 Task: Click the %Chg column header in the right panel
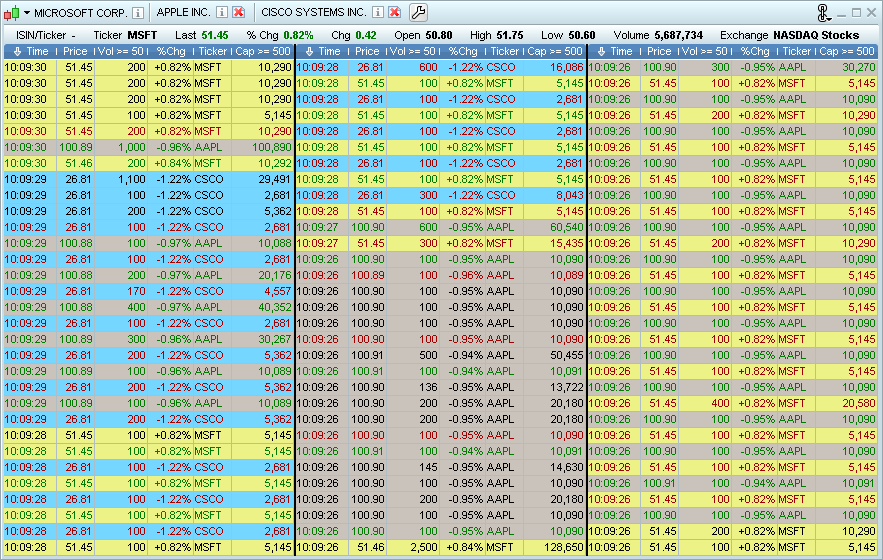[755, 51]
